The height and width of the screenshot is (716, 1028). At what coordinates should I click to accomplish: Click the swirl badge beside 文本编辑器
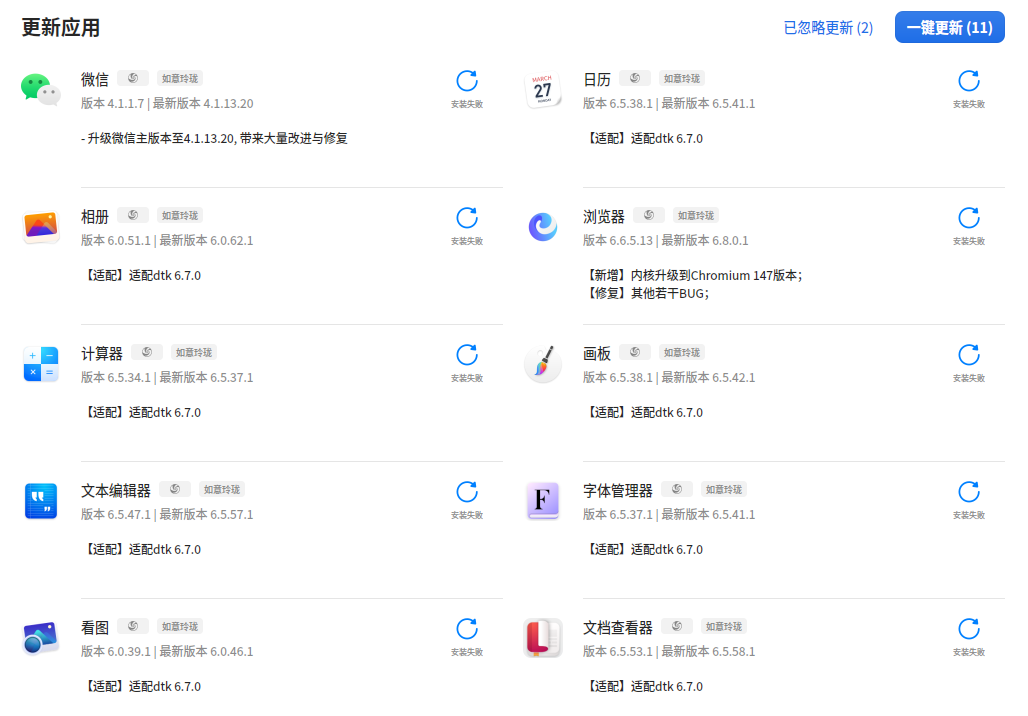(x=175, y=489)
